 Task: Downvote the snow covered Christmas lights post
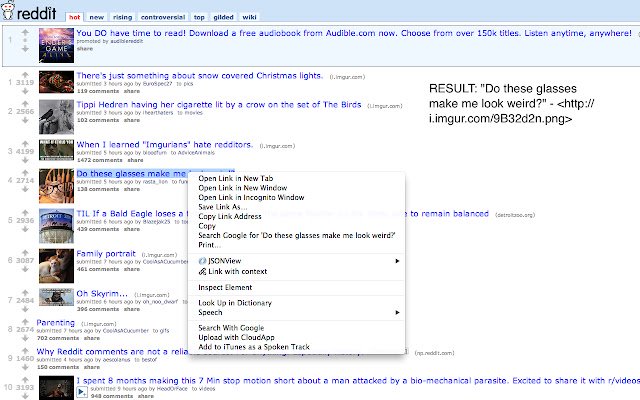pyautogui.click(x=25, y=91)
